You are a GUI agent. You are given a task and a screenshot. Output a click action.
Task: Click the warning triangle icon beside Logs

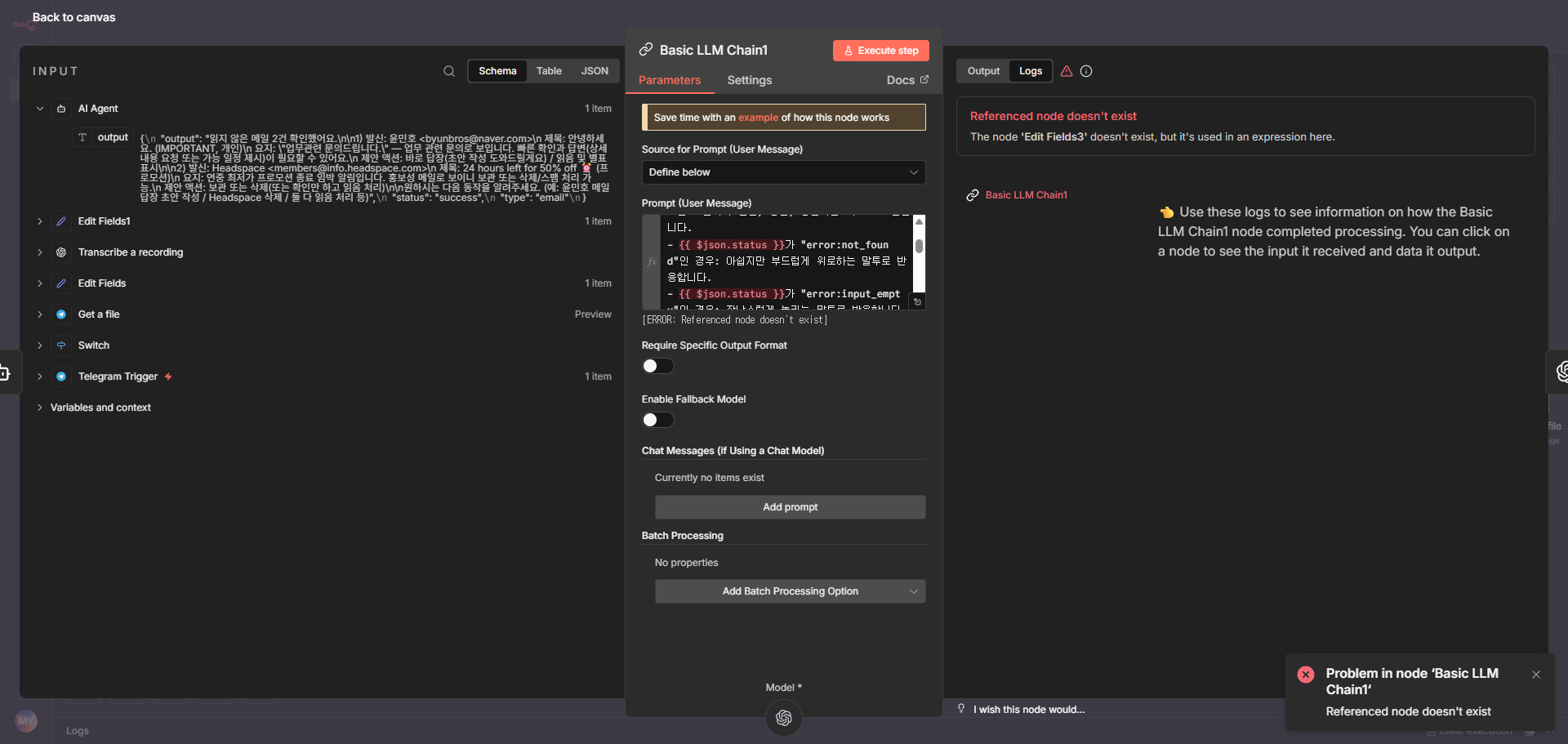1067,71
